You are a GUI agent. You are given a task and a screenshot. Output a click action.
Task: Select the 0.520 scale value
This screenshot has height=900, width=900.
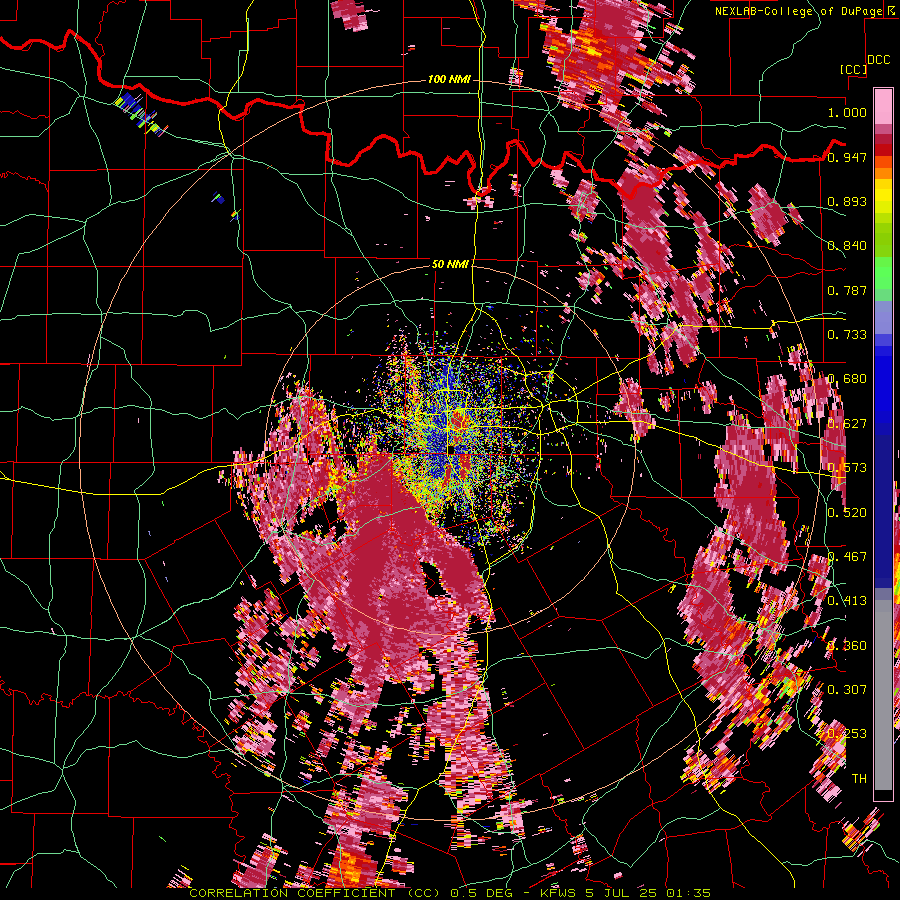coord(847,512)
